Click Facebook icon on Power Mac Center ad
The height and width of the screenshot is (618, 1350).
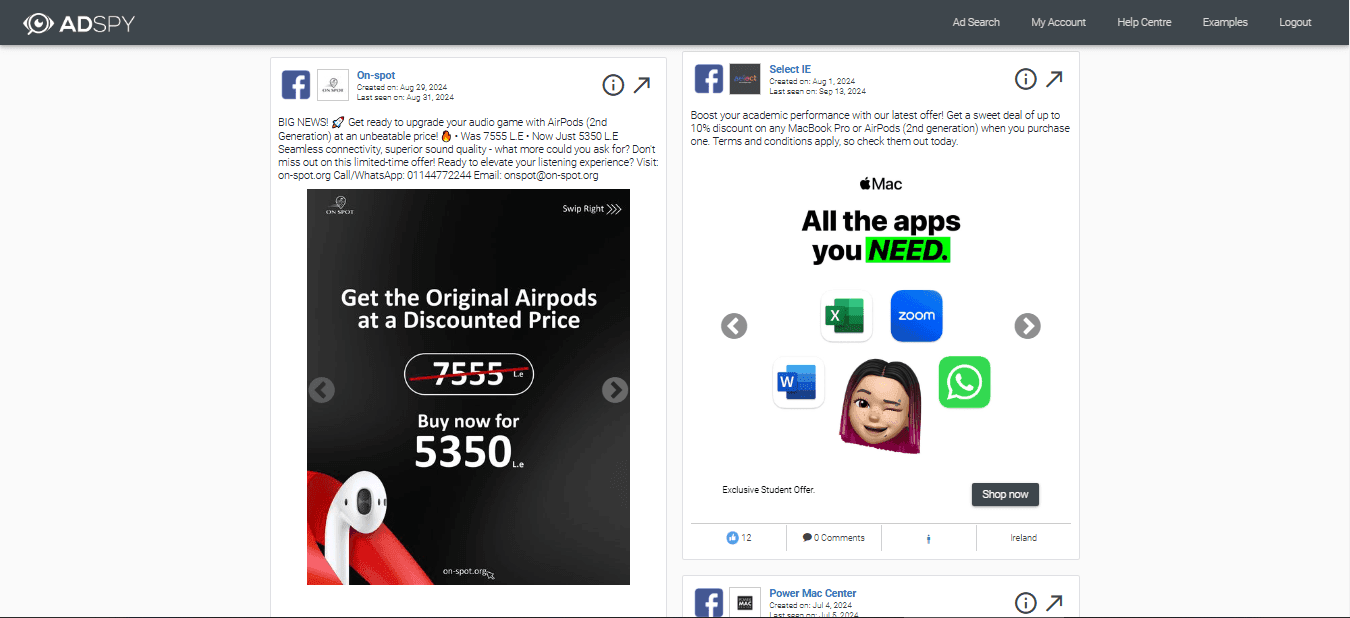tap(709, 603)
